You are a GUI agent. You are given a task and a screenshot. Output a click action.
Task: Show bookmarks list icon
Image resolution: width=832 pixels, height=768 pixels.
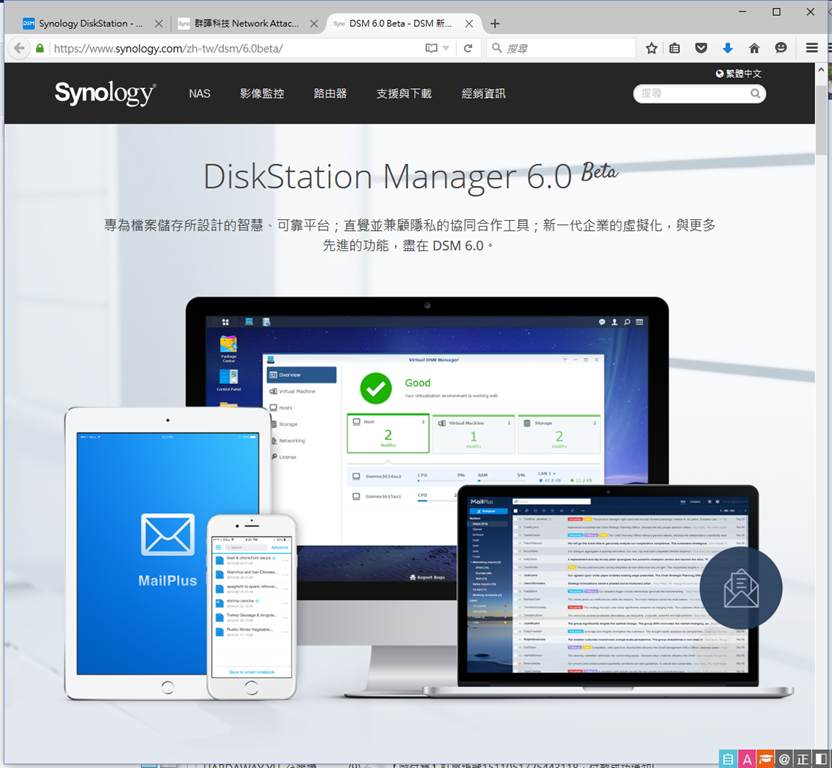click(674, 48)
